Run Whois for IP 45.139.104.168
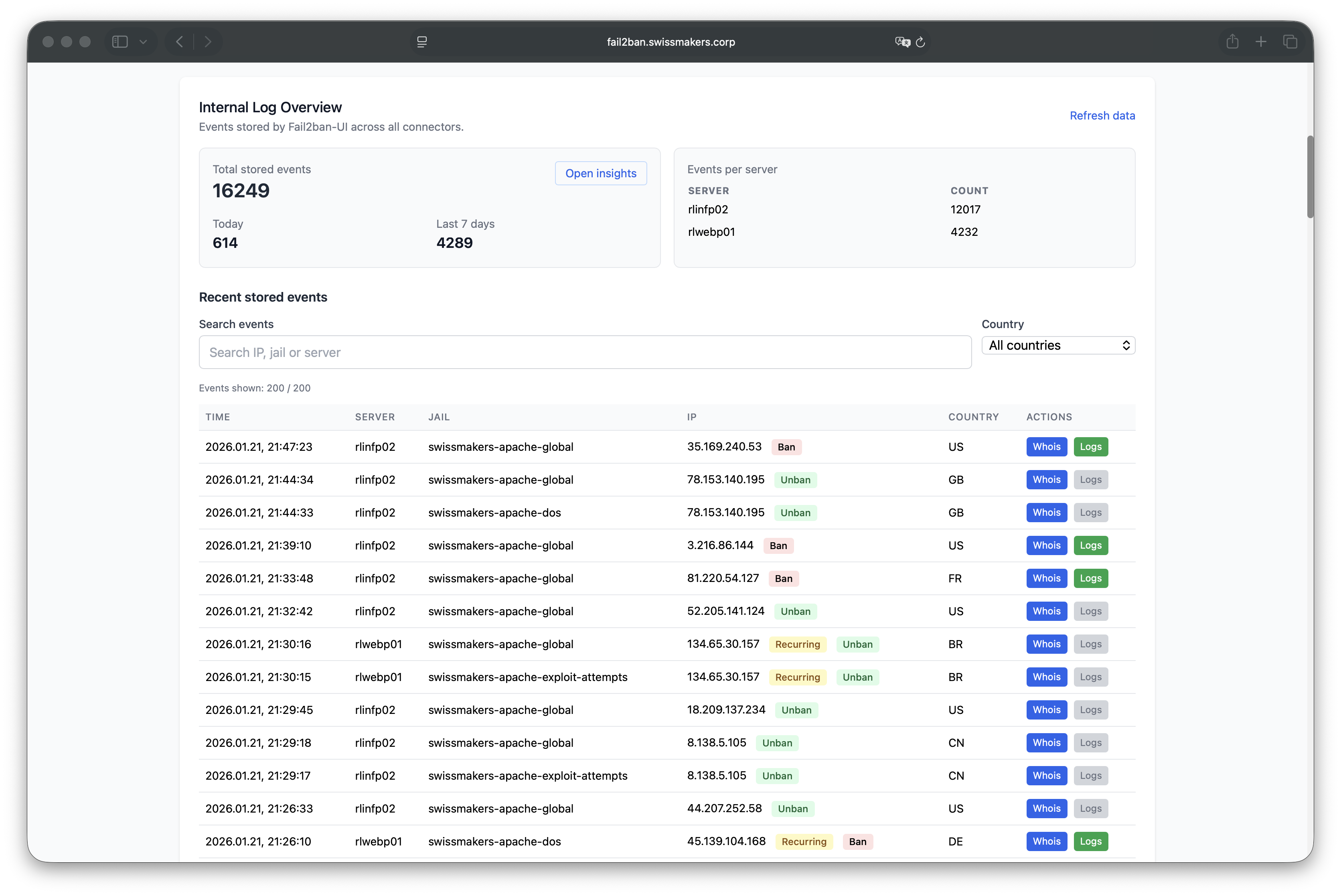This screenshot has width=1341, height=896. pos(1046,841)
